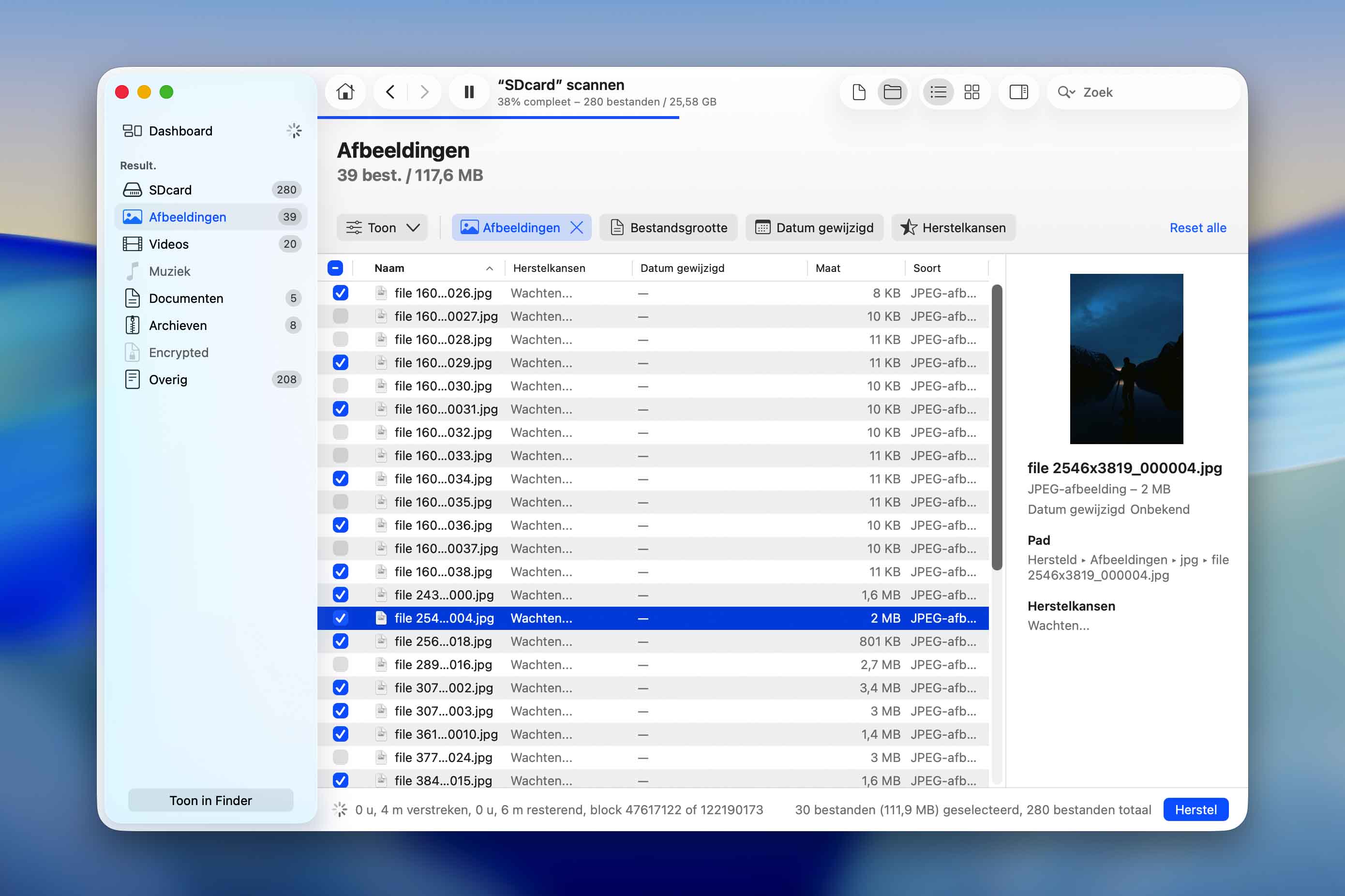Switch to grid view icon
This screenshot has width=1345, height=896.
coord(971,92)
